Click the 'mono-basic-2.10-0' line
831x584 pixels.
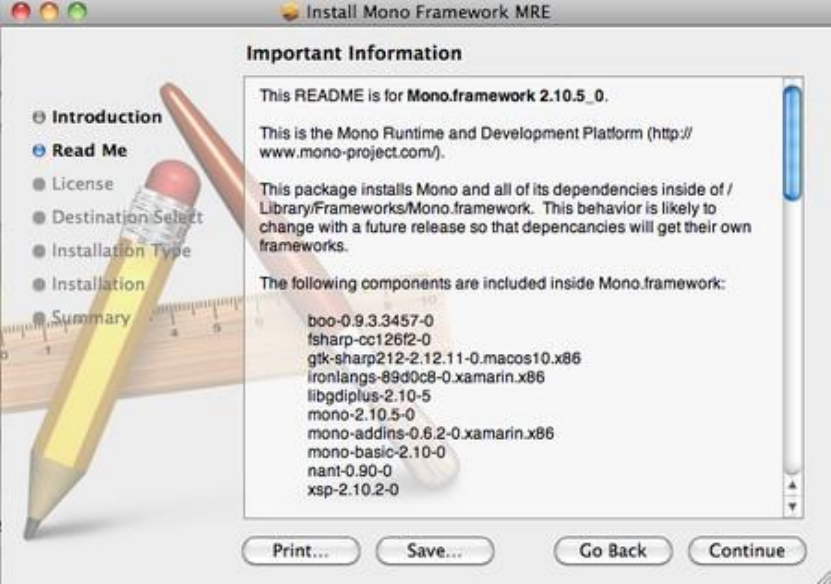tap(376, 452)
